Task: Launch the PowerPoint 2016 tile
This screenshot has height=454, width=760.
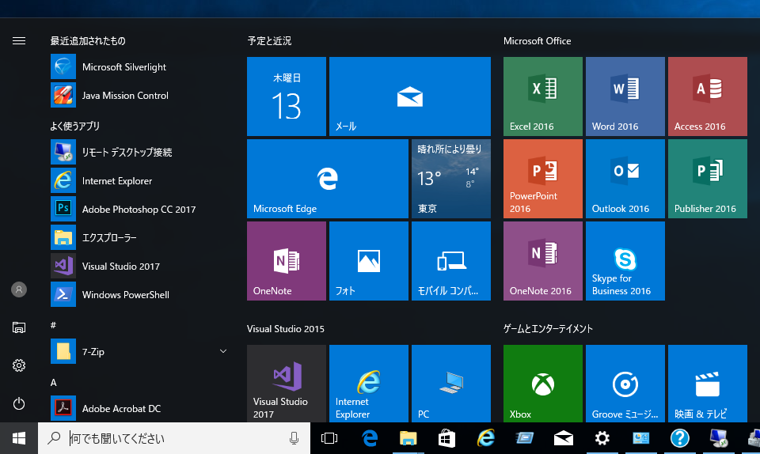Action: click(543, 178)
